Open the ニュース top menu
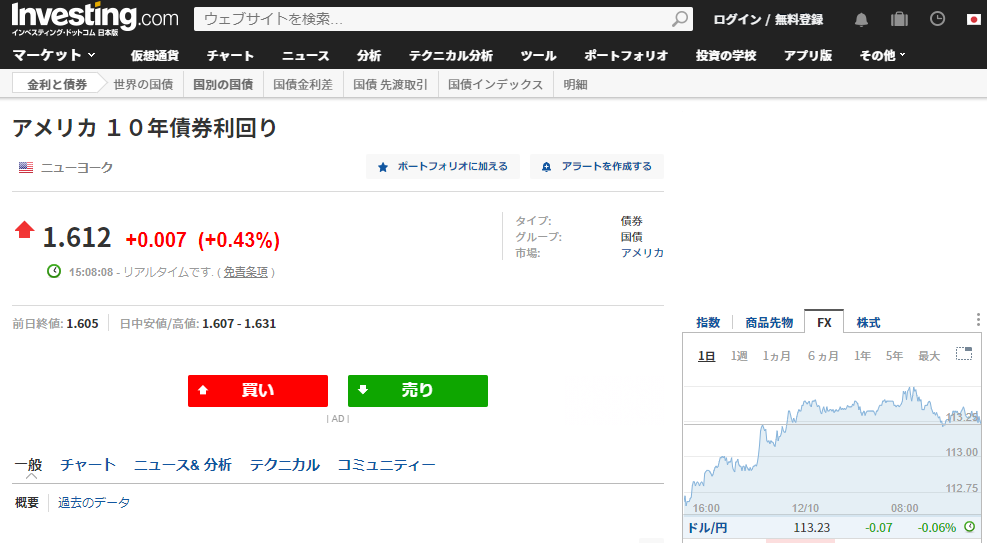This screenshot has width=987, height=543. pyautogui.click(x=305, y=55)
